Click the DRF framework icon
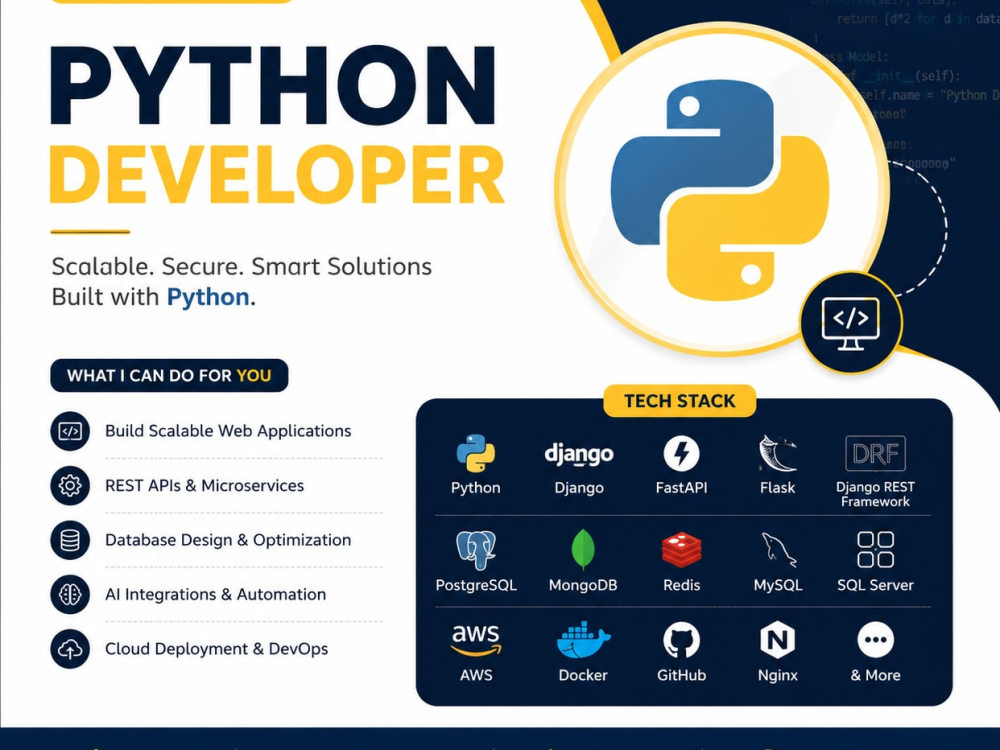This screenshot has height=750, width=1000. (x=875, y=453)
